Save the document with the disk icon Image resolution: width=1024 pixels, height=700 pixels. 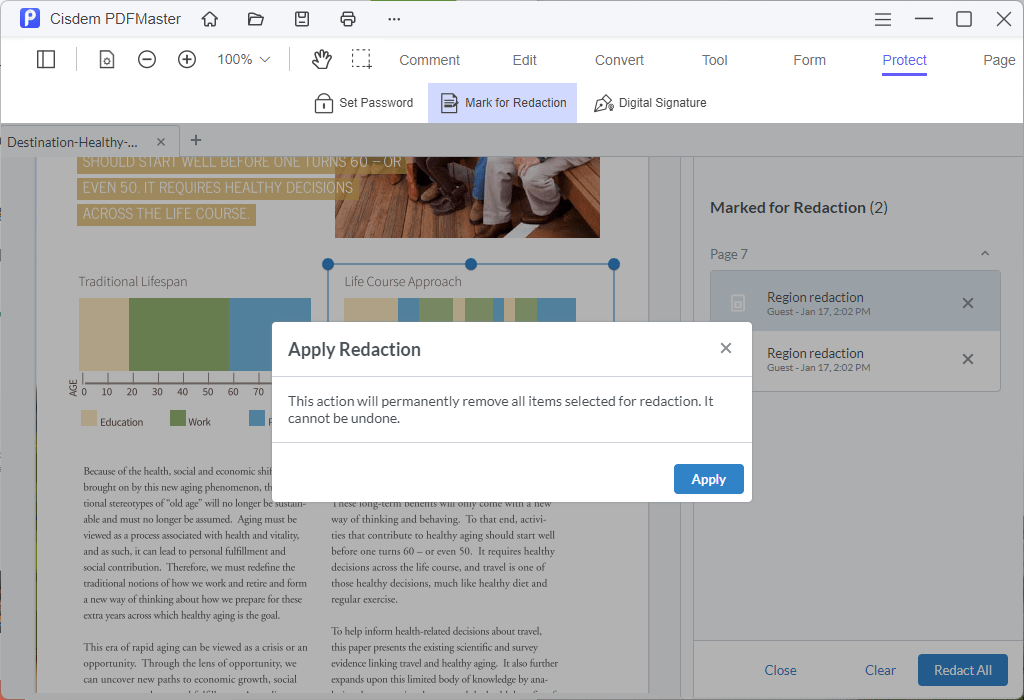(302, 19)
